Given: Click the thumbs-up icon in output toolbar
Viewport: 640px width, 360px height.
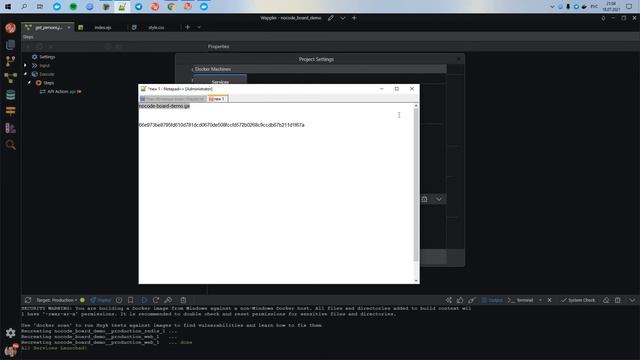Looking at the screenshot, I should [460, 300].
